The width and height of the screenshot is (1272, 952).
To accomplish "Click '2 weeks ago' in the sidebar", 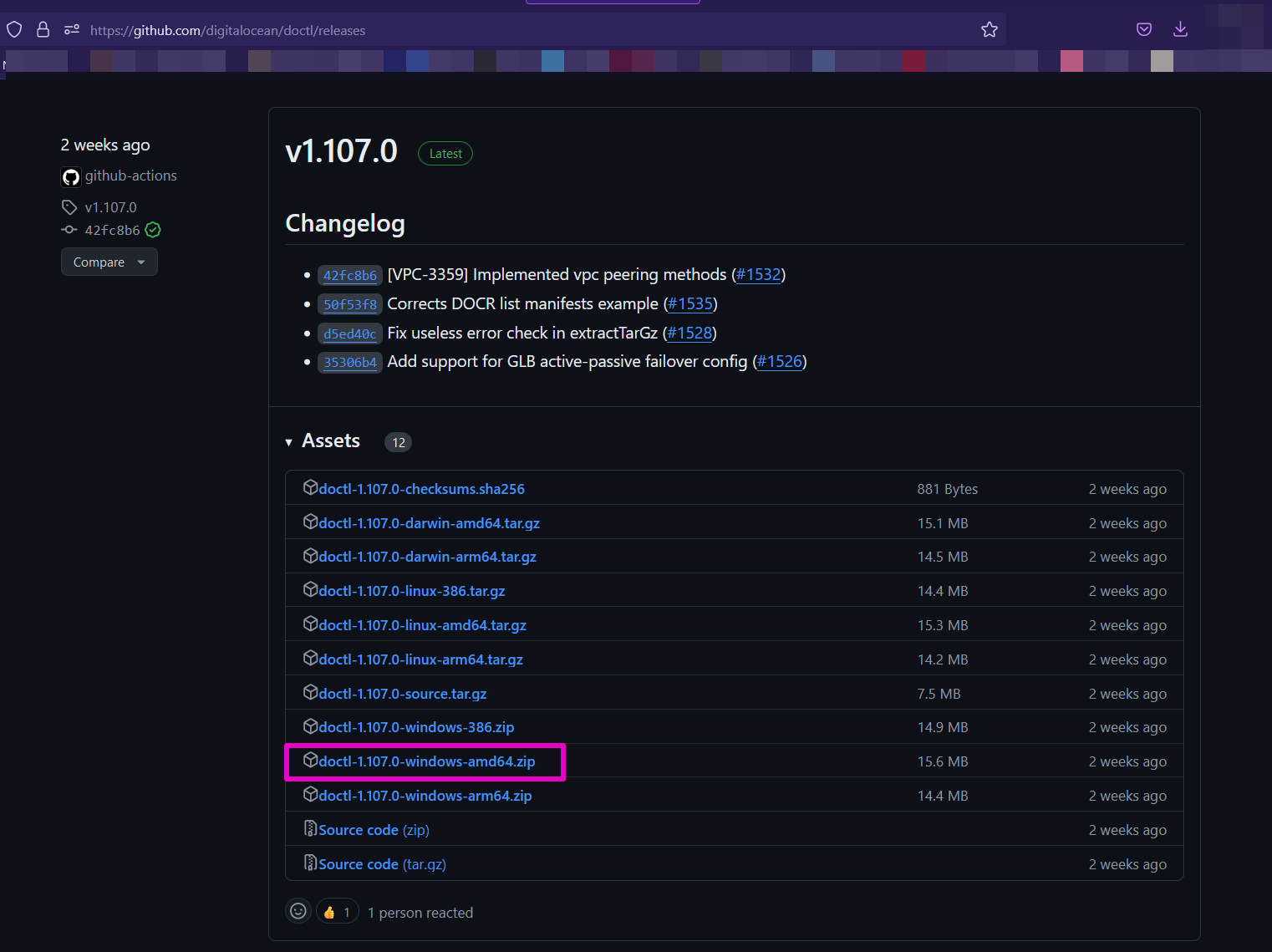I will [x=105, y=145].
